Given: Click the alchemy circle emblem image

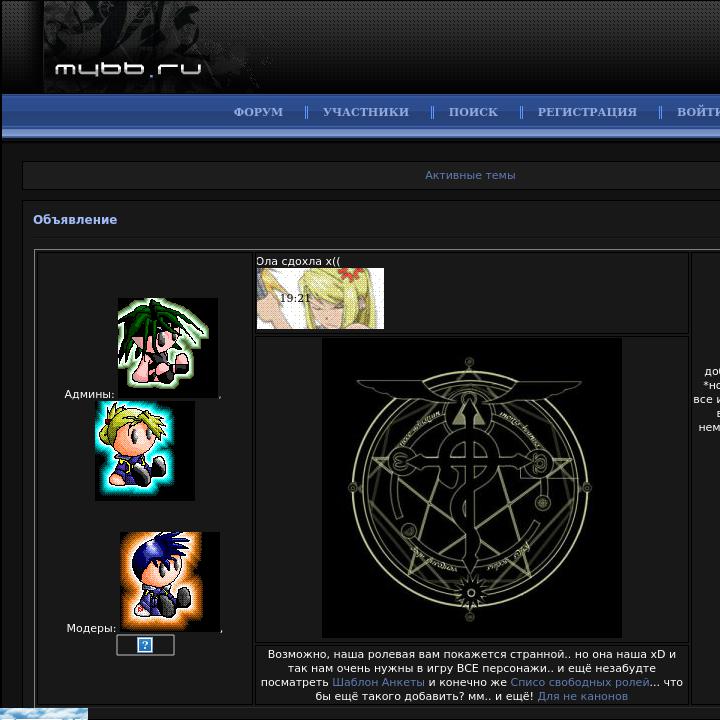Looking at the screenshot, I should point(472,488).
